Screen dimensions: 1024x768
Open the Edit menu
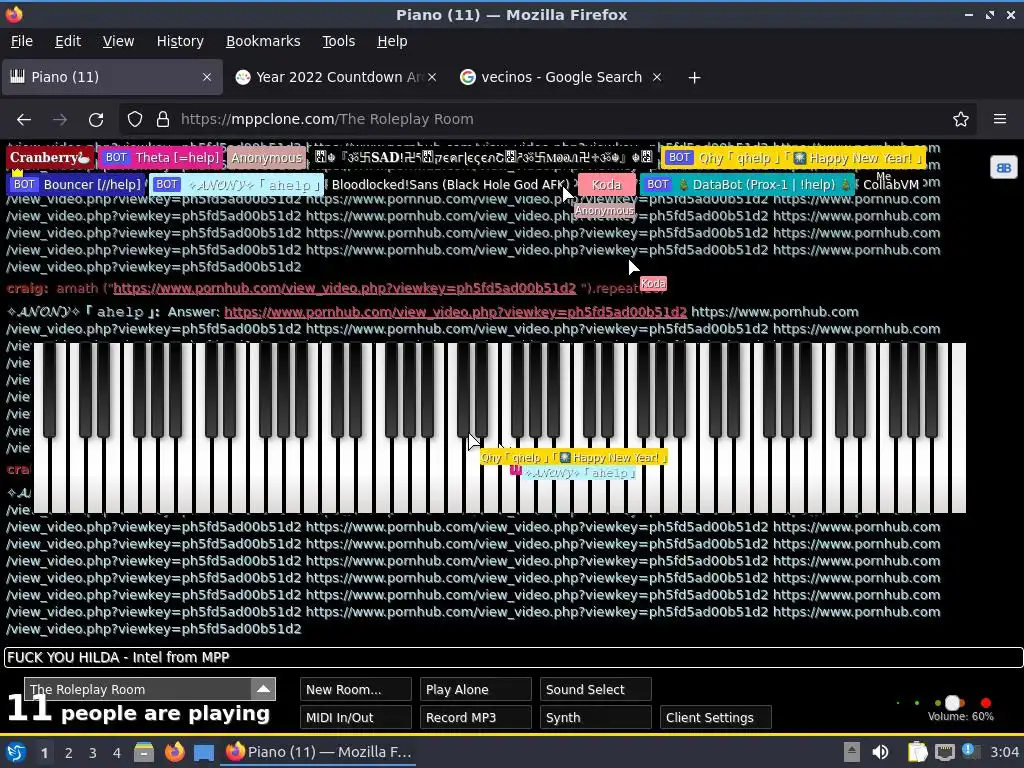pyautogui.click(x=68, y=41)
